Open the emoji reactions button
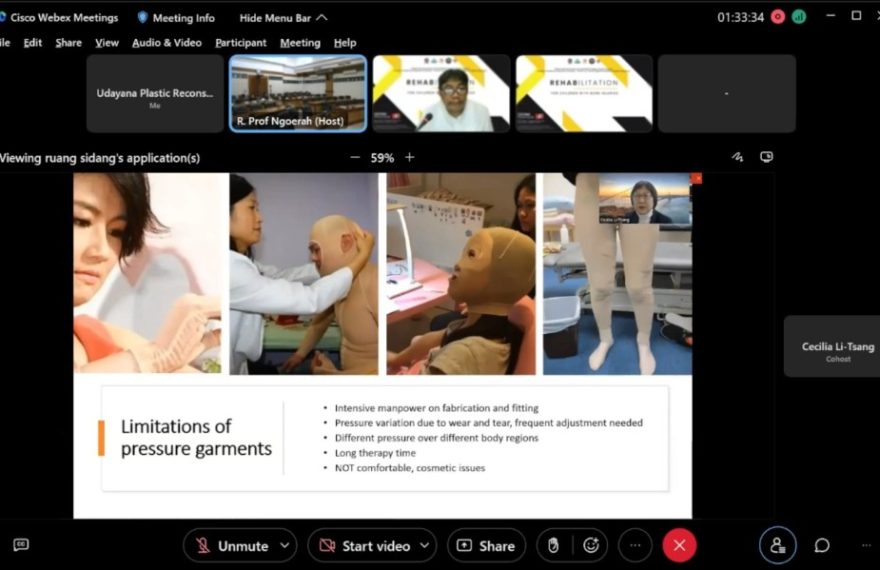The height and width of the screenshot is (570, 880). [591, 545]
